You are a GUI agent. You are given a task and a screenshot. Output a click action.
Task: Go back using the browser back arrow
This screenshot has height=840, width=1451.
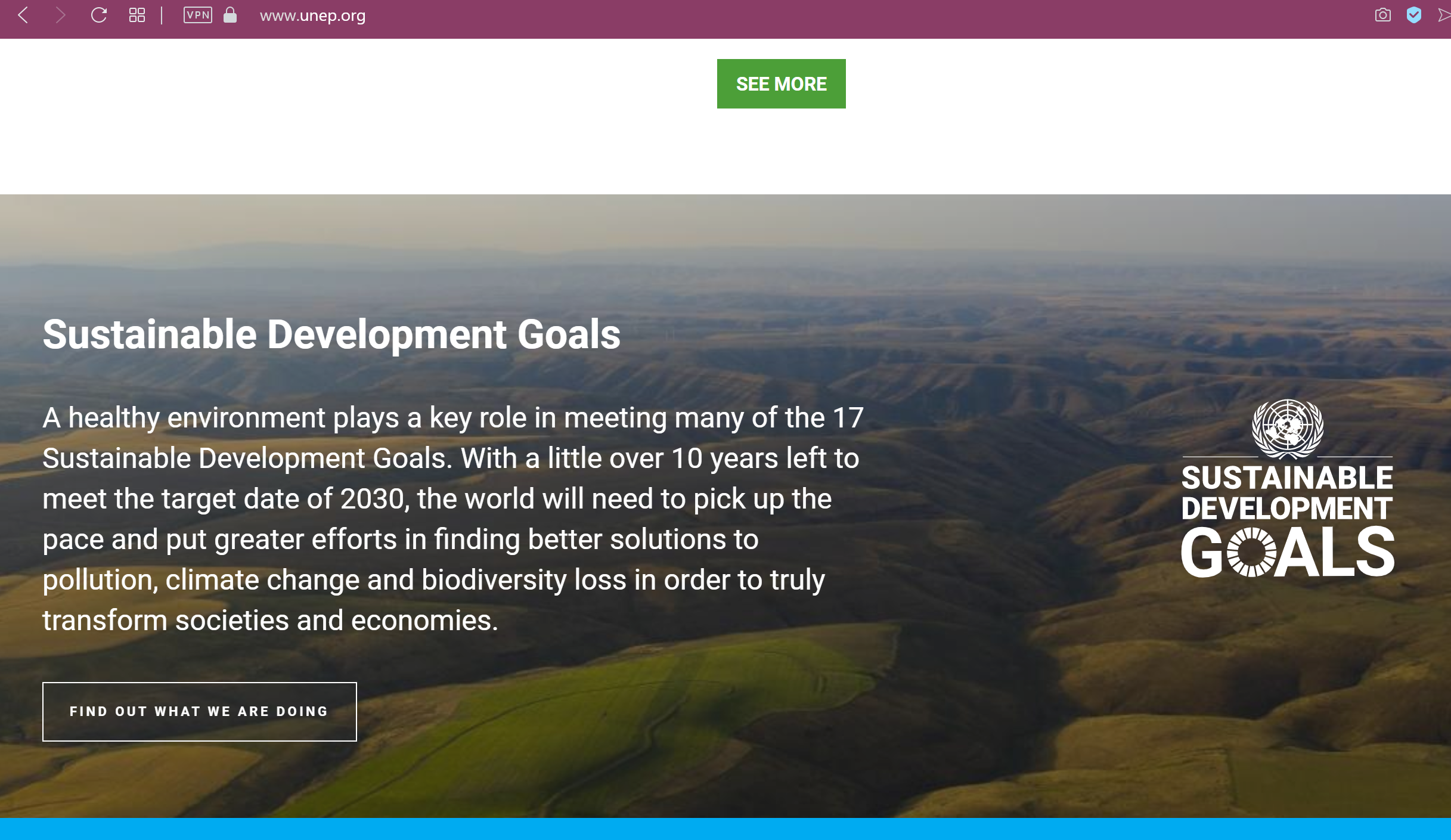coord(23,15)
